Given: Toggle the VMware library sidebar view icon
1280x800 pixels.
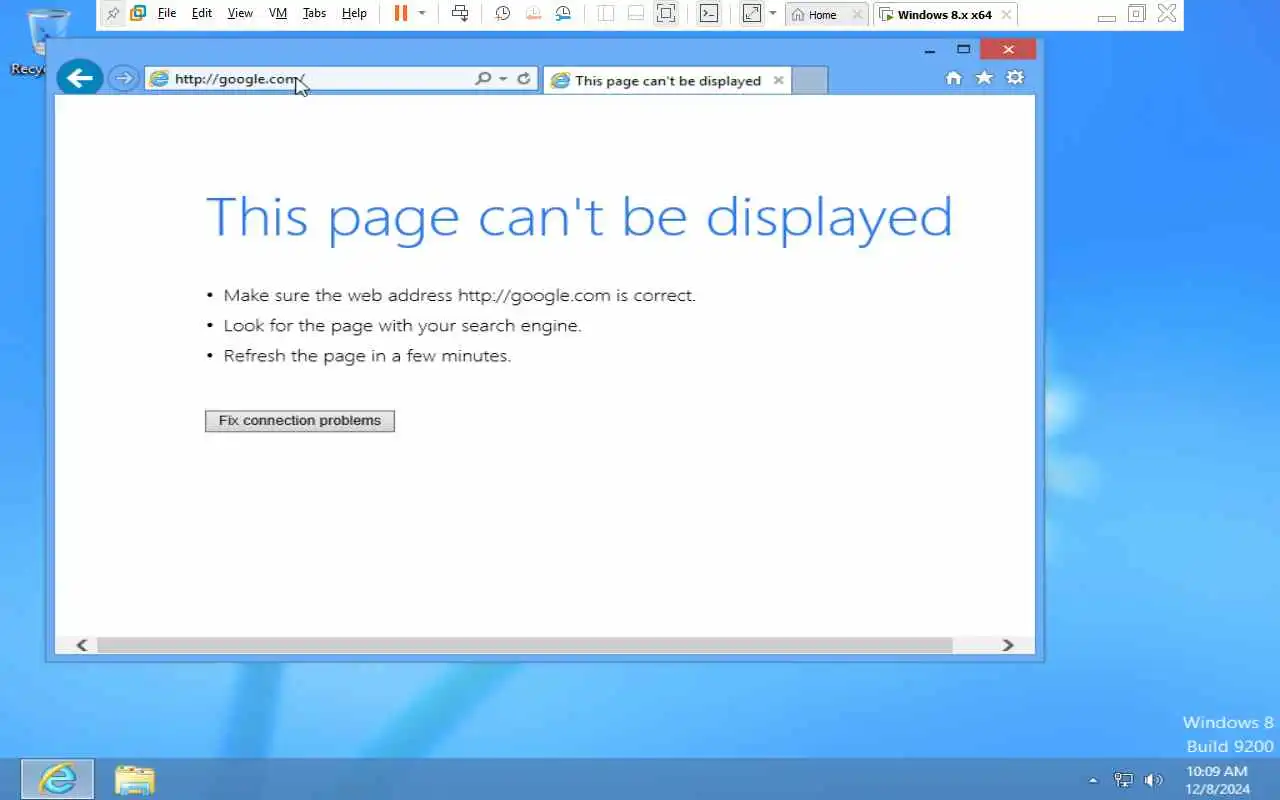Looking at the screenshot, I should point(606,13).
